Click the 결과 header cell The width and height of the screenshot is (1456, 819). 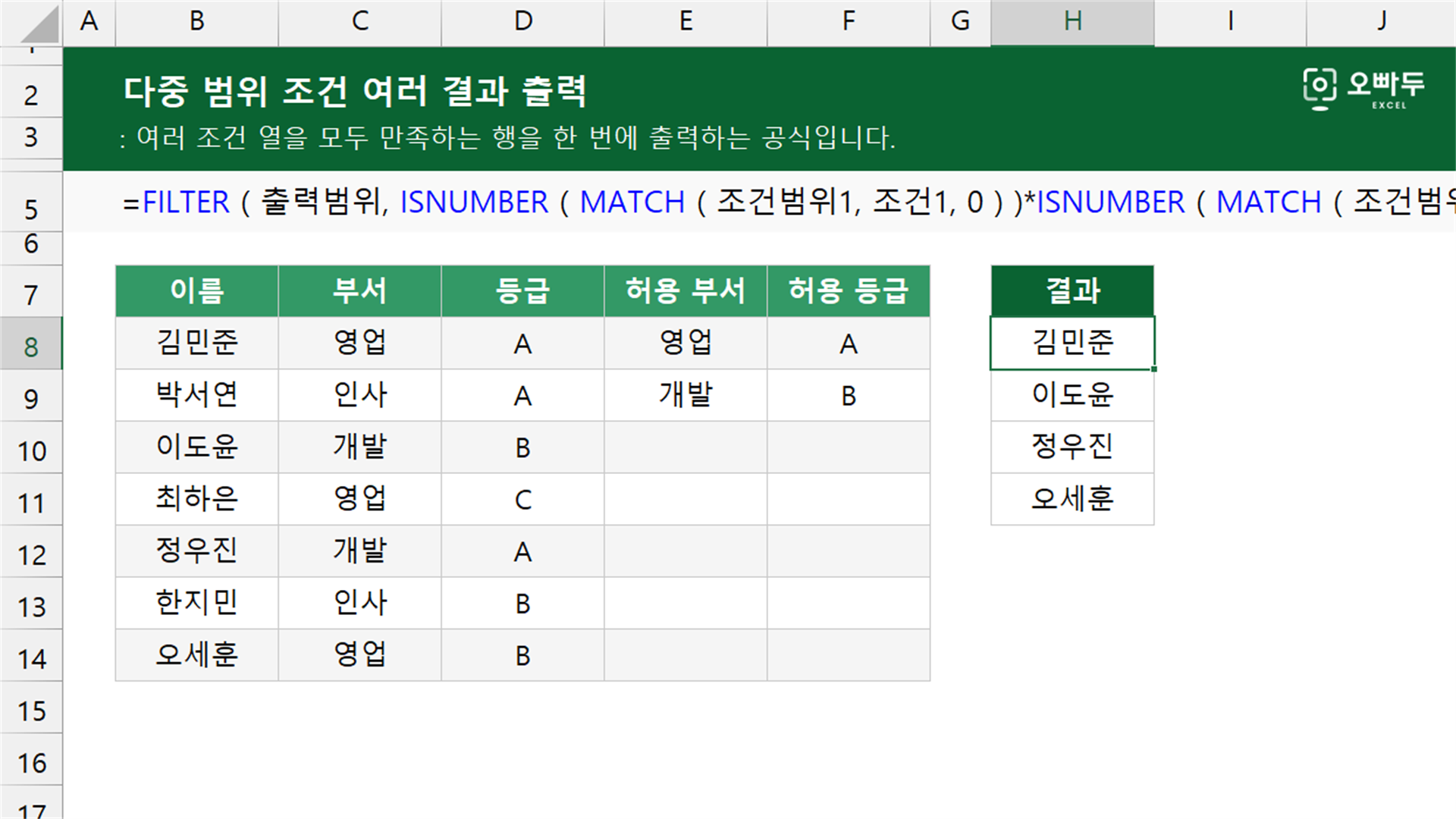1072,291
